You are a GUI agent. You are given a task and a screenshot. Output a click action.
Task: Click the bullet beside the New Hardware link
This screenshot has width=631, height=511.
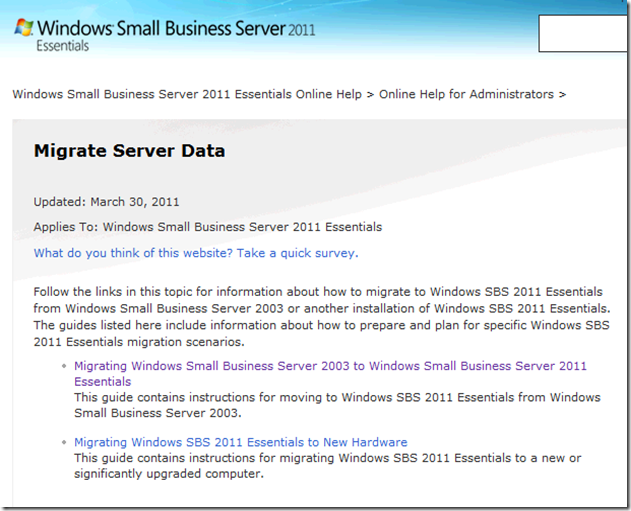63,443
